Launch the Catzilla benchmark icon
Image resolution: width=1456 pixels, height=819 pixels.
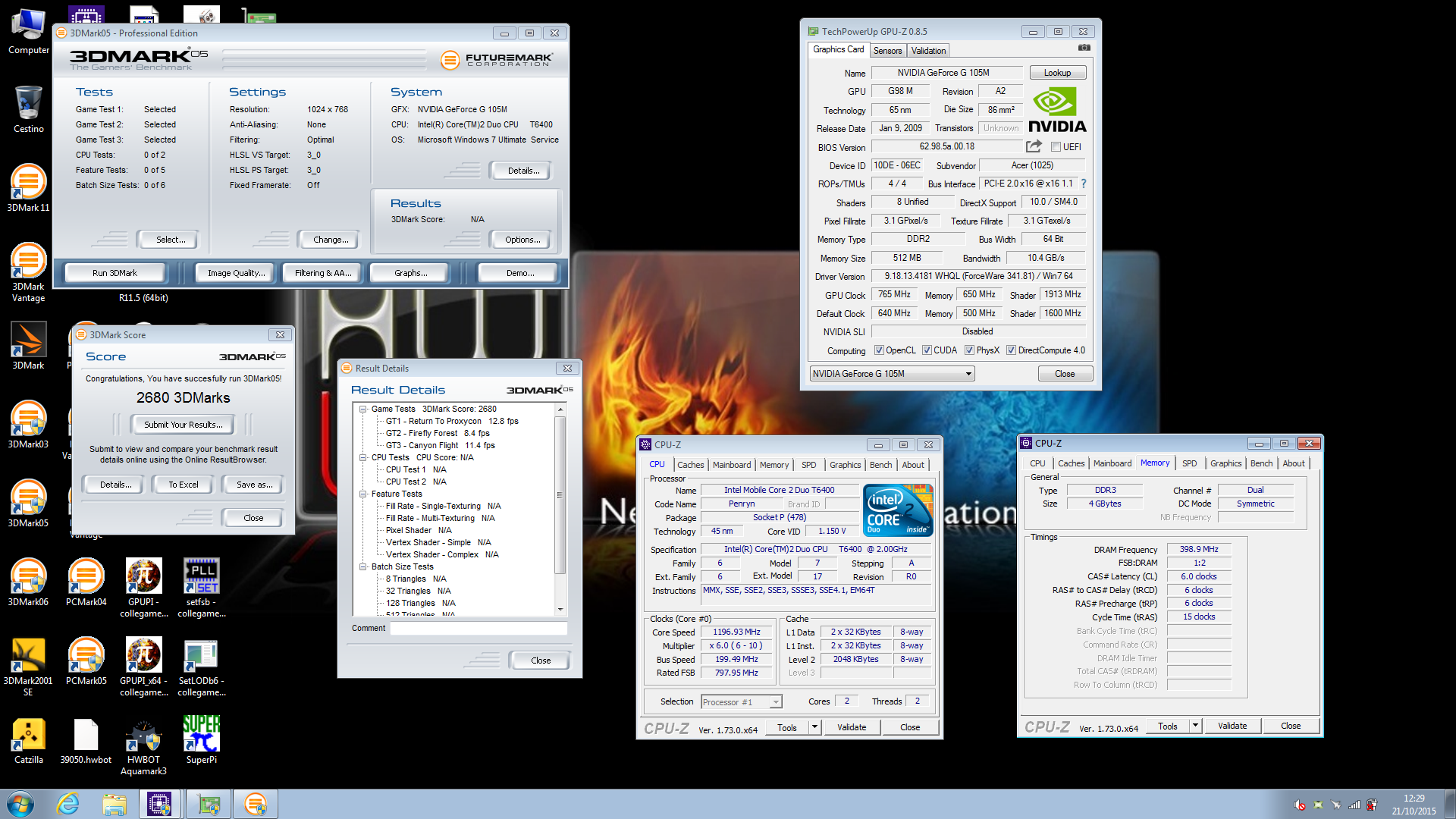click(28, 740)
